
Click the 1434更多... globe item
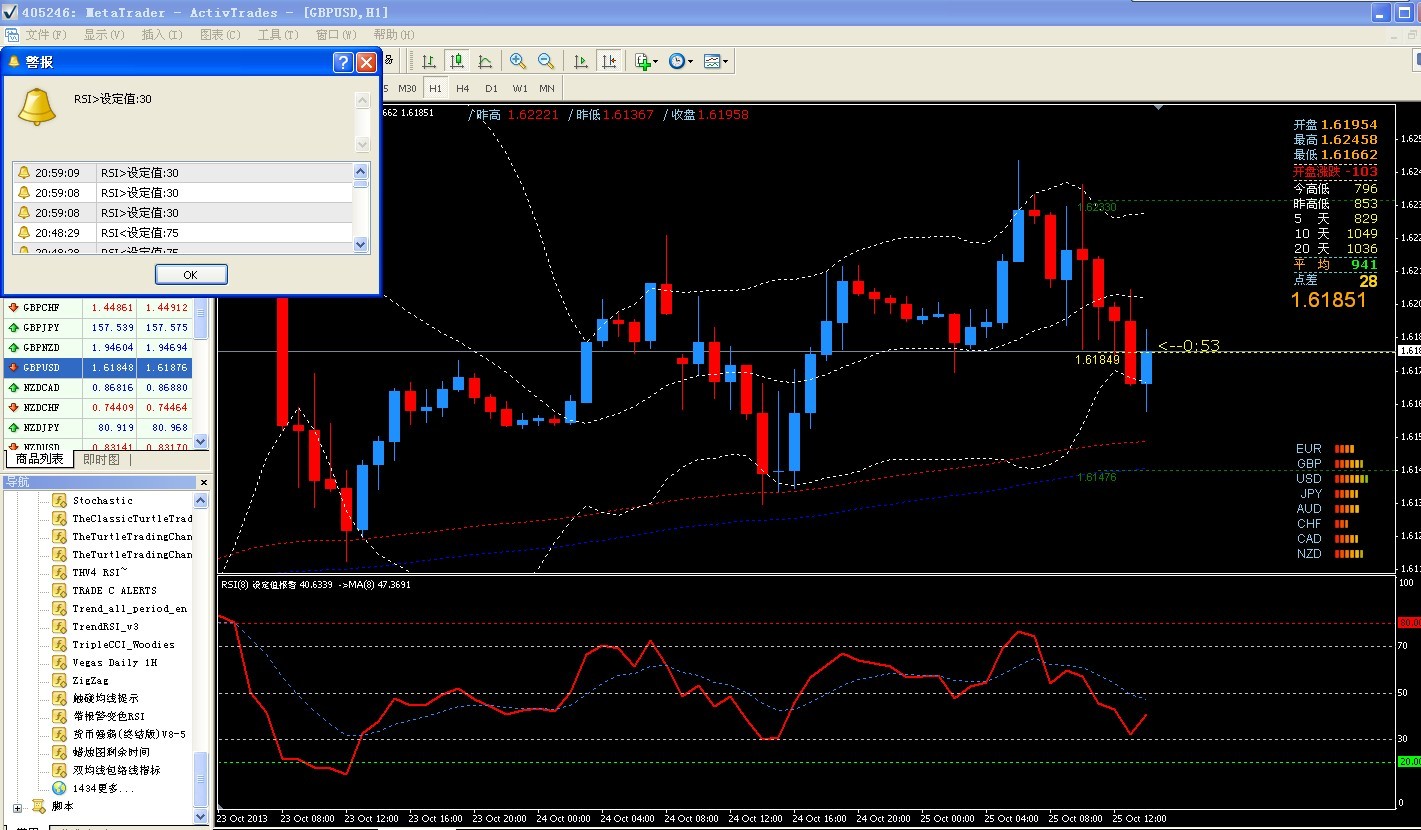point(93,788)
